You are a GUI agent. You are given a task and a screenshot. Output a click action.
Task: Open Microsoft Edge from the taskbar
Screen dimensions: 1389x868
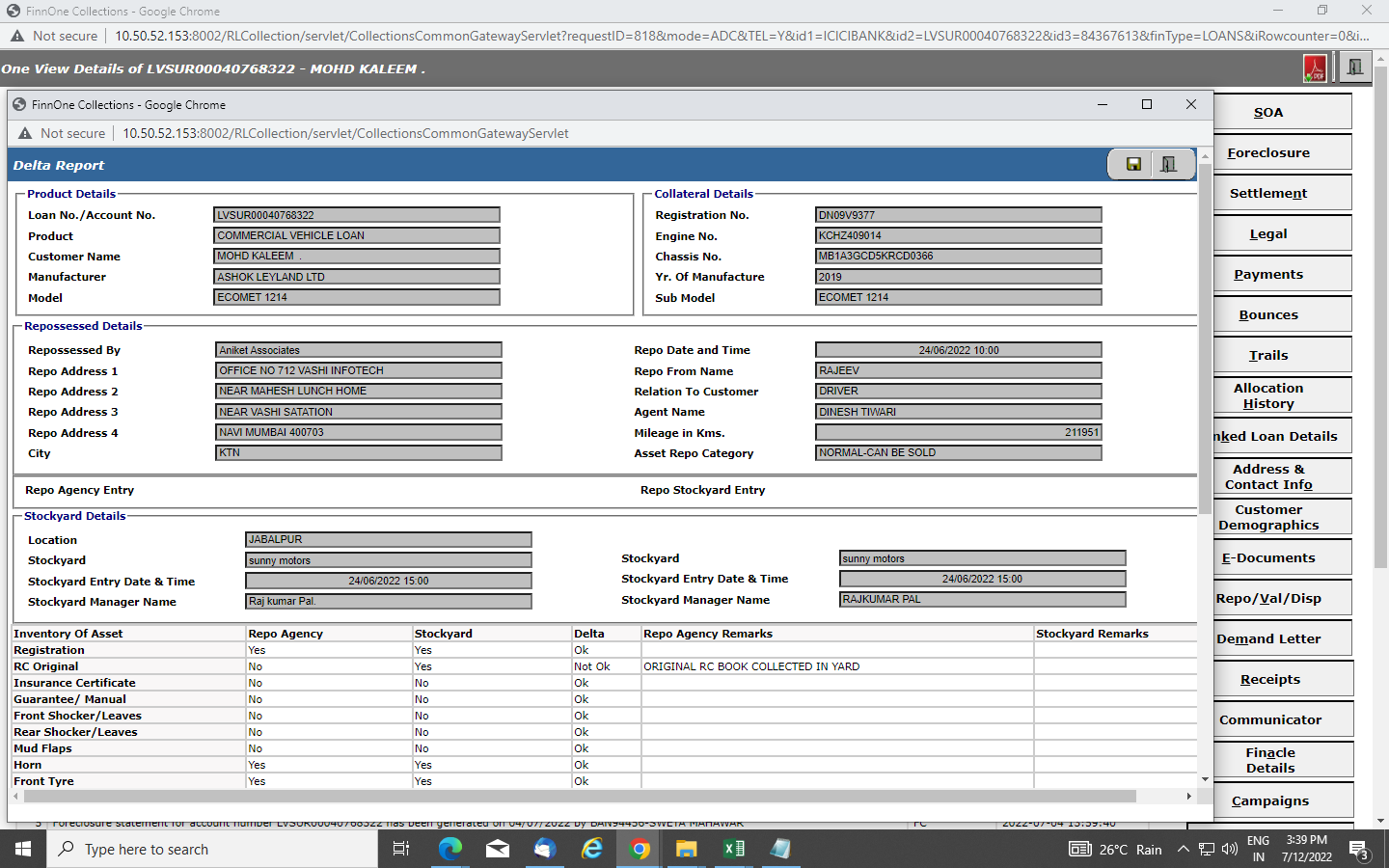pyautogui.click(x=449, y=849)
